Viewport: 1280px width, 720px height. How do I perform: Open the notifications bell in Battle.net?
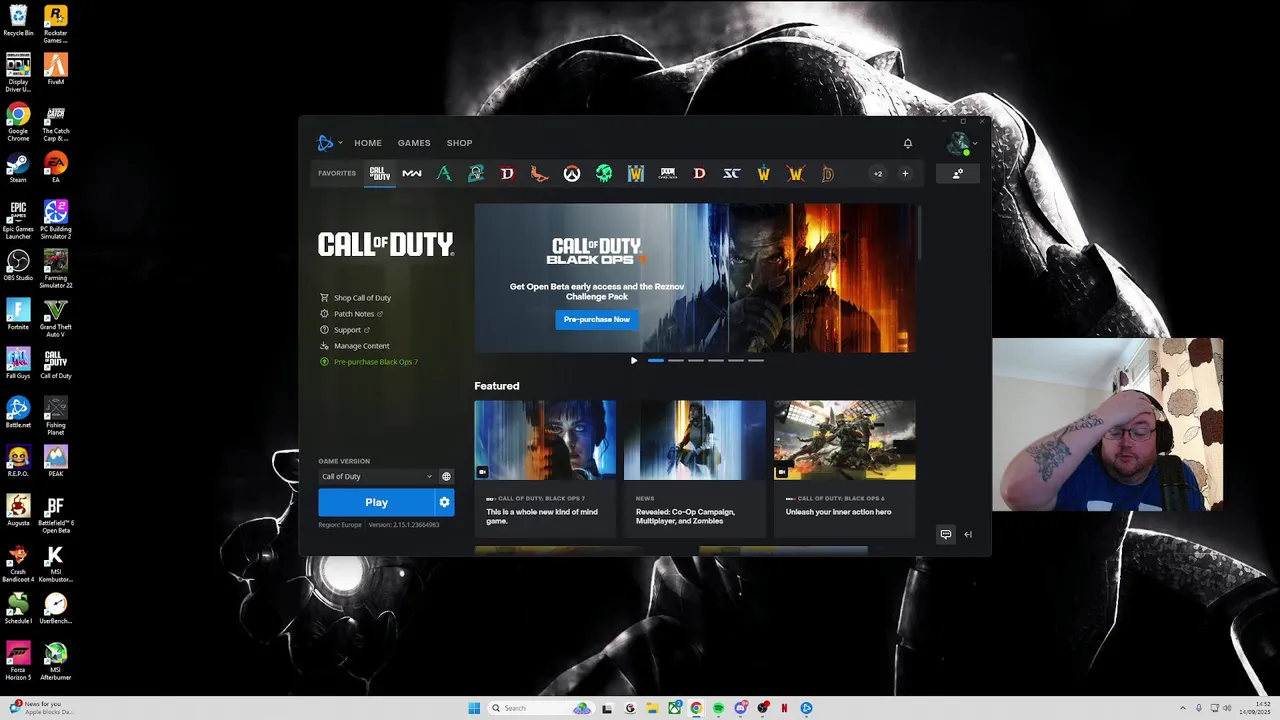coord(908,143)
